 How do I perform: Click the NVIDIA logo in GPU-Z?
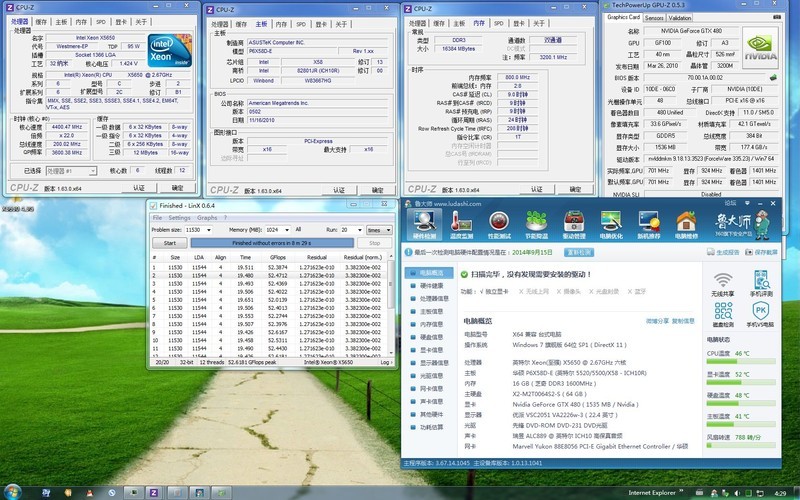(760, 48)
